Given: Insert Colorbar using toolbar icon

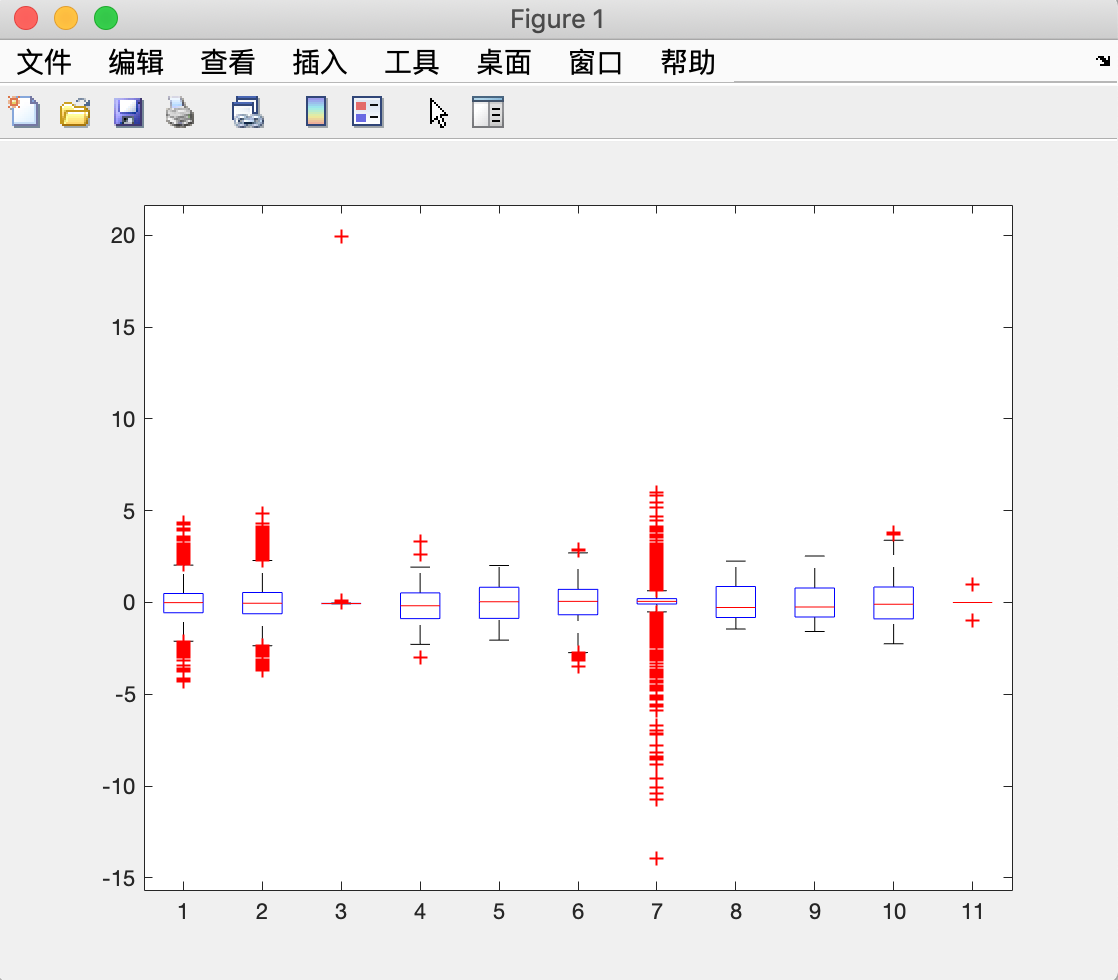Looking at the screenshot, I should [316, 113].
